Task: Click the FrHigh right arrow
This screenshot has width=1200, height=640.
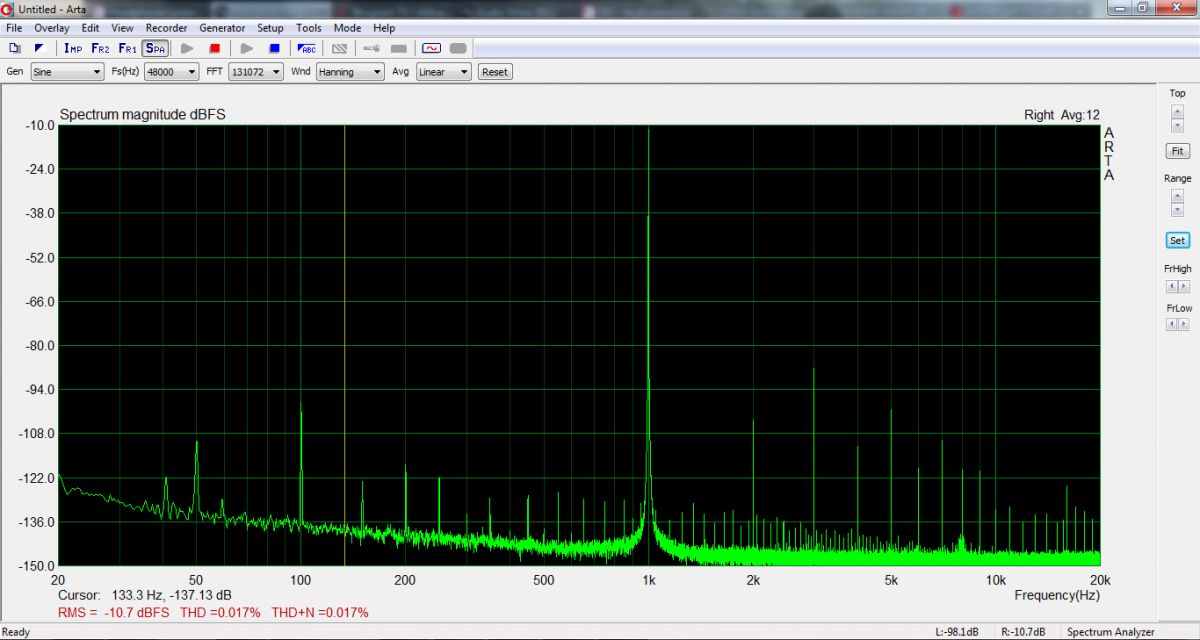Action: [1184, 286]
